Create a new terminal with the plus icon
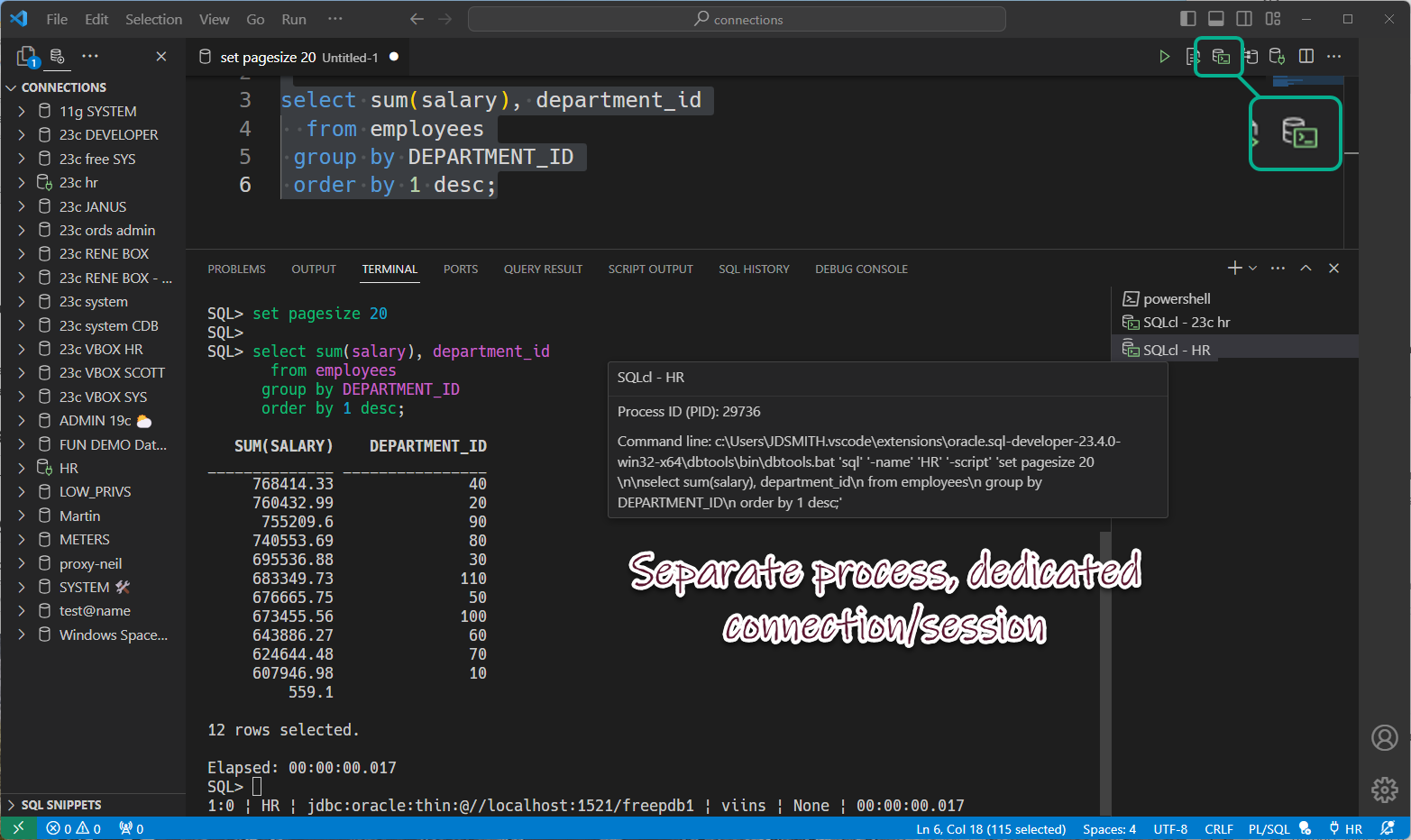Image resolution: width=1411 pixels, height=840 pixels. pos(1235,268)
